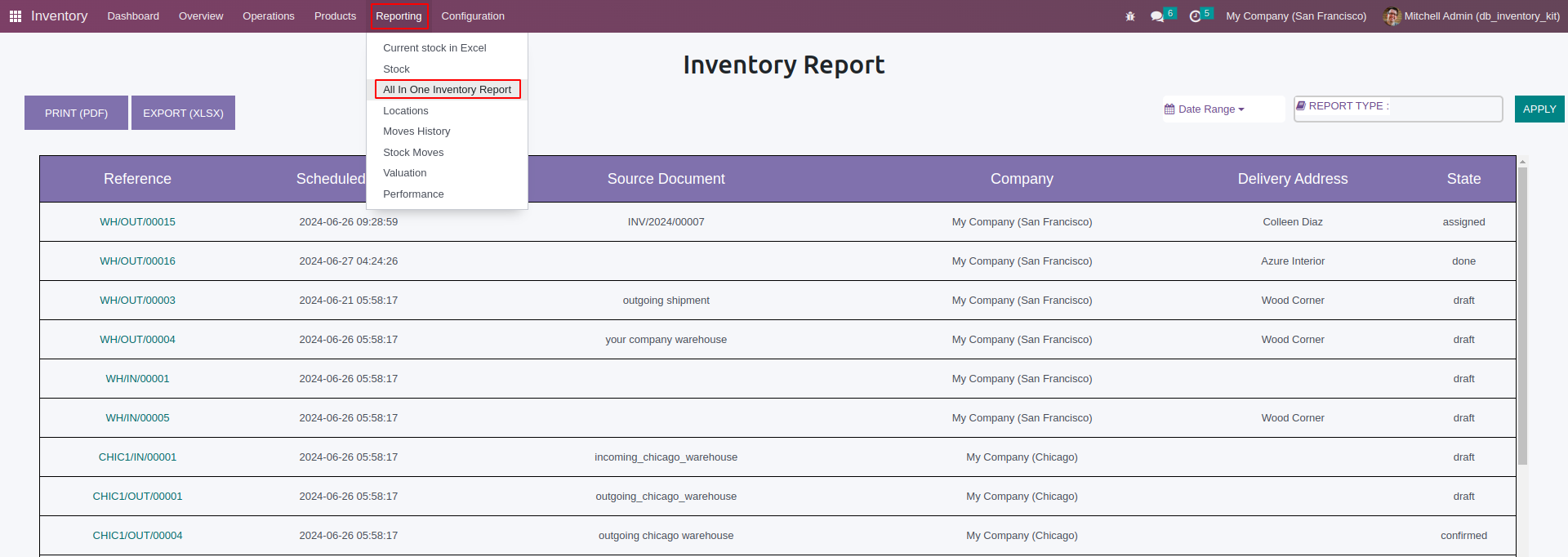The height and width of the screenshot is (557, 1568).
Task: Click the calendar icon beside Date Range
Action: coord(1169,109)
